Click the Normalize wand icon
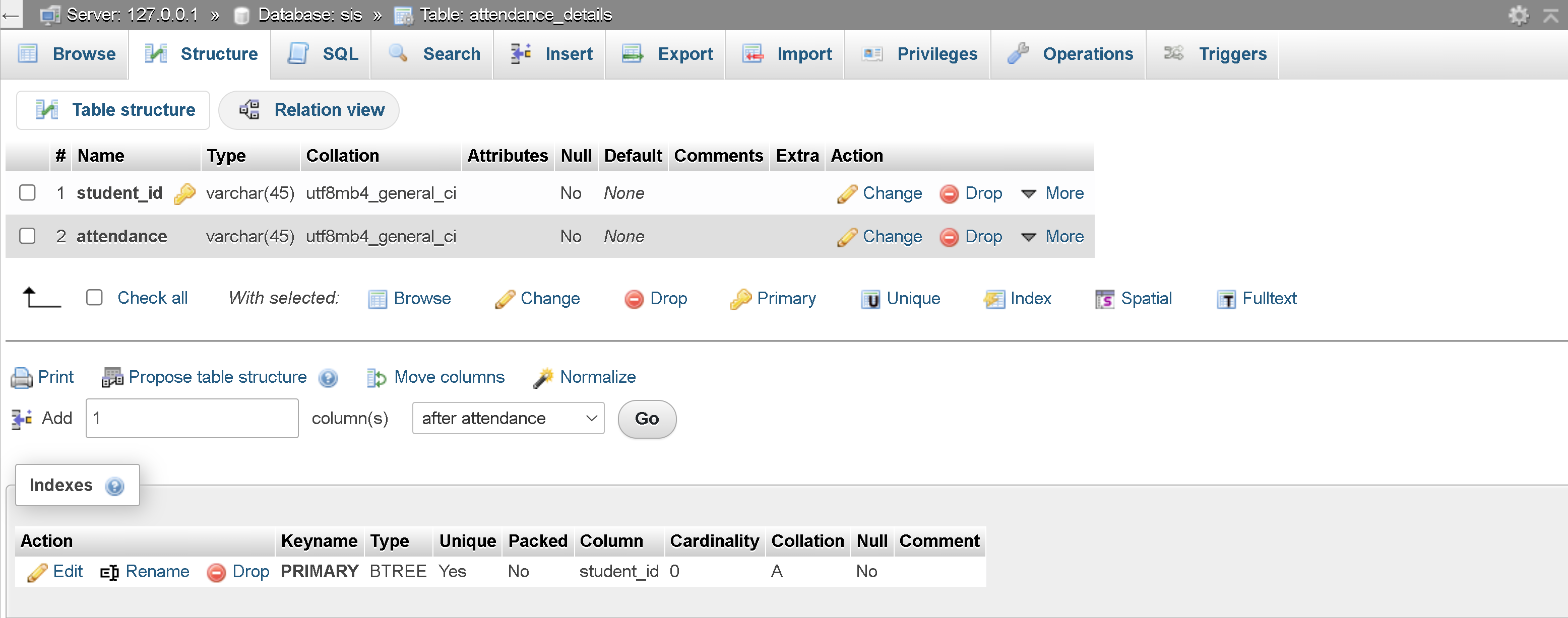Screen dimensions: 1568x618 [x=543, y=378]
